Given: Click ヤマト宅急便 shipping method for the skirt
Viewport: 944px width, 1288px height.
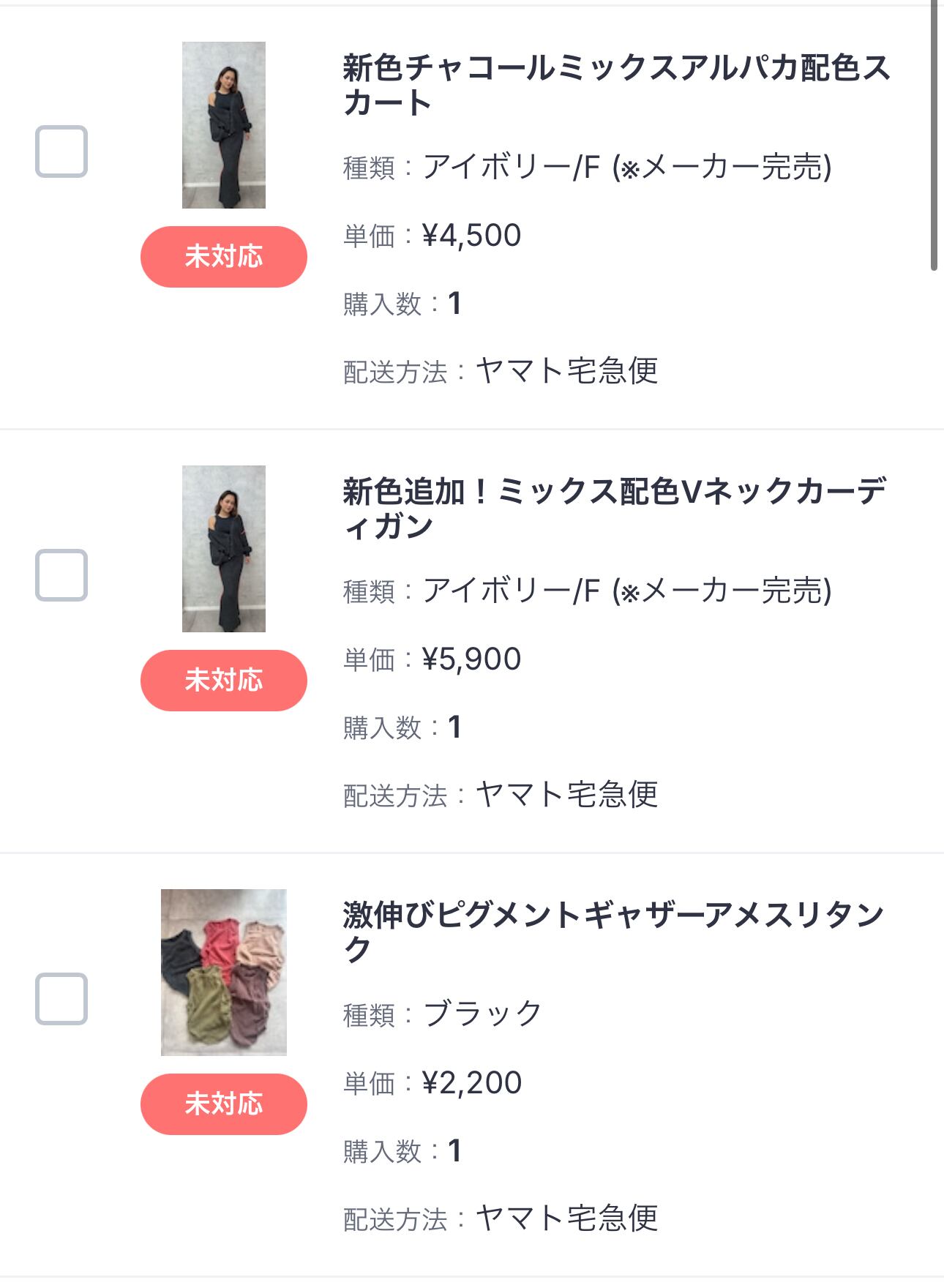Looking at the screenshot, I should pos(567,371).
